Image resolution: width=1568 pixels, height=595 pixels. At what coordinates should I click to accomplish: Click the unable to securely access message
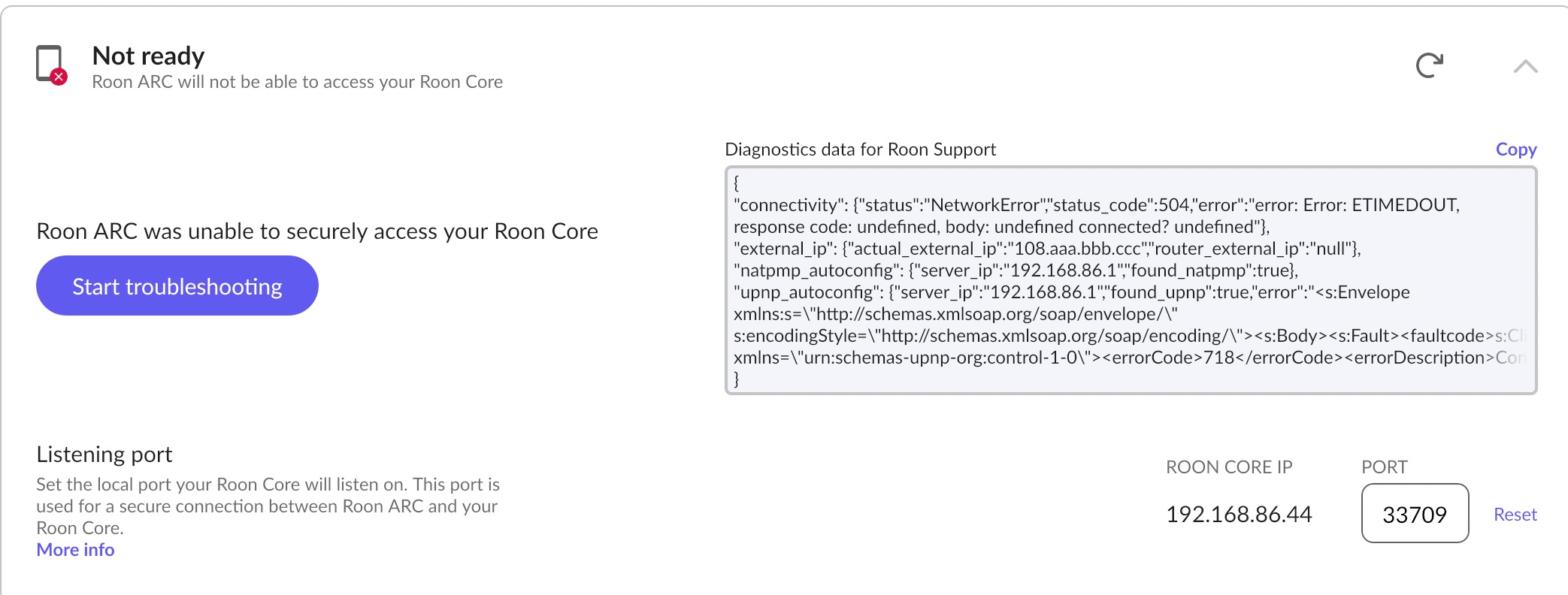click(x=316, y=231)
